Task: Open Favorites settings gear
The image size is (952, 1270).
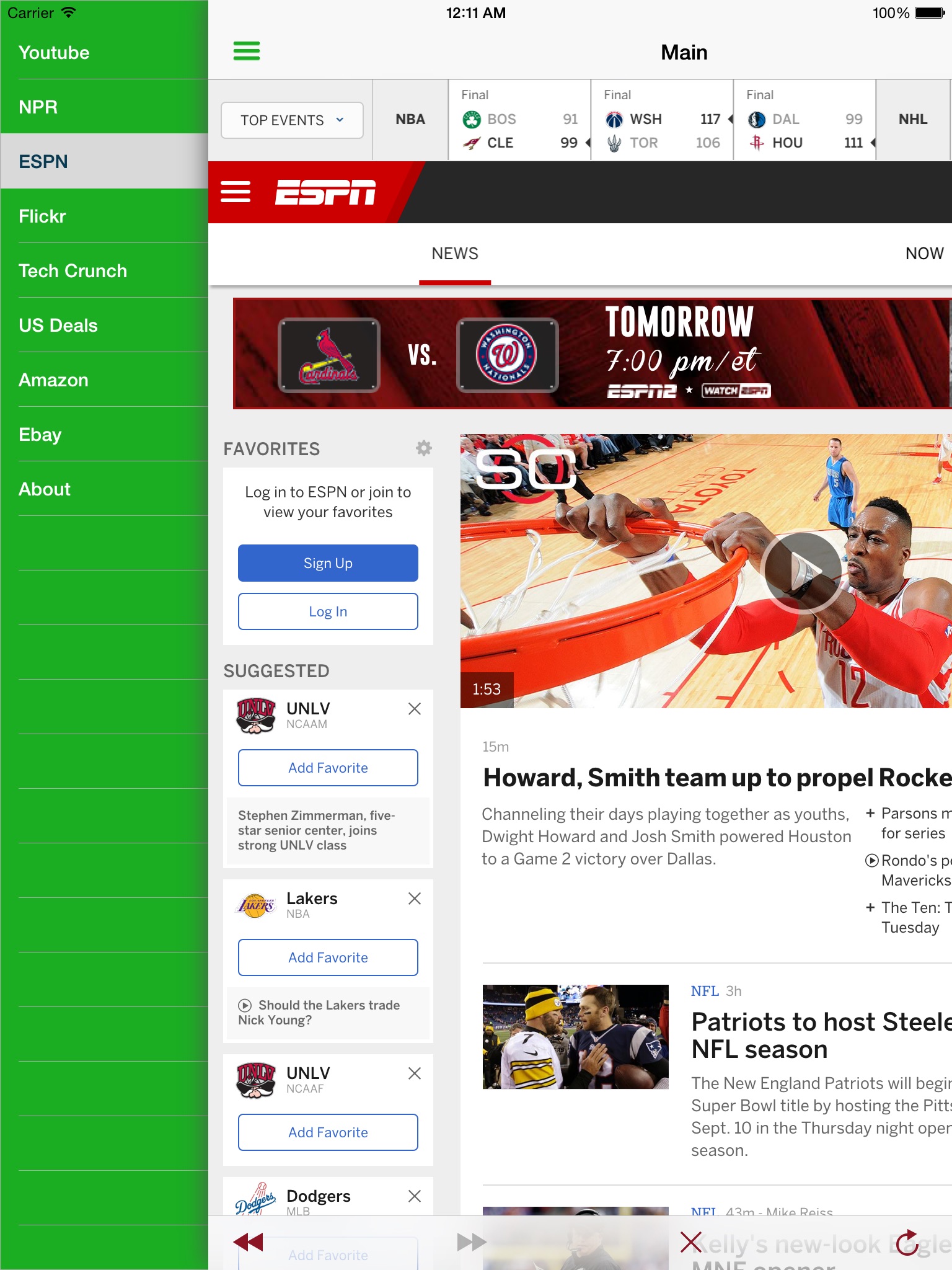Action: coord(424,448)
